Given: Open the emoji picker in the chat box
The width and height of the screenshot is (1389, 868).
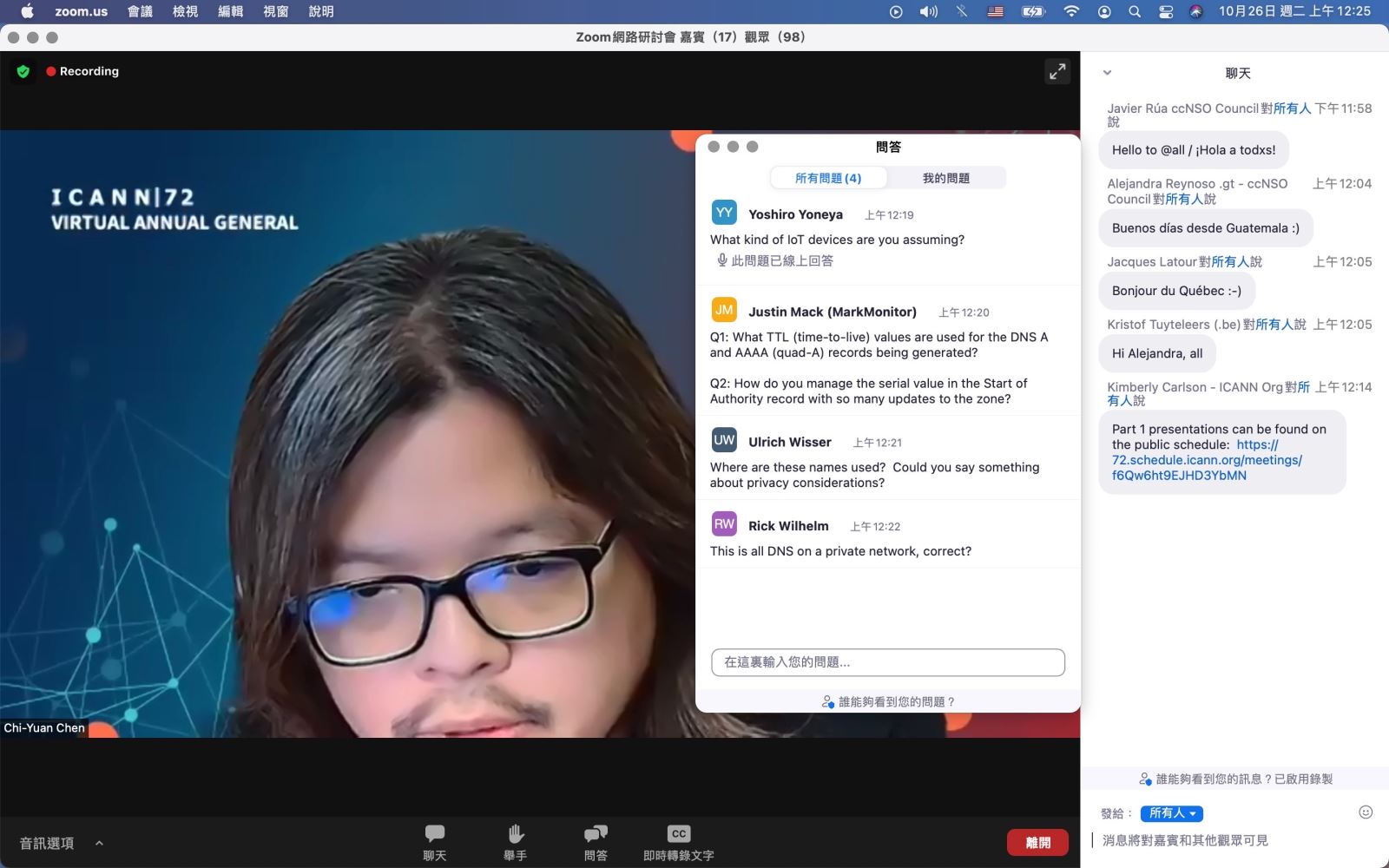Looking at the screenshot, I should click(x=1366, y=812).
